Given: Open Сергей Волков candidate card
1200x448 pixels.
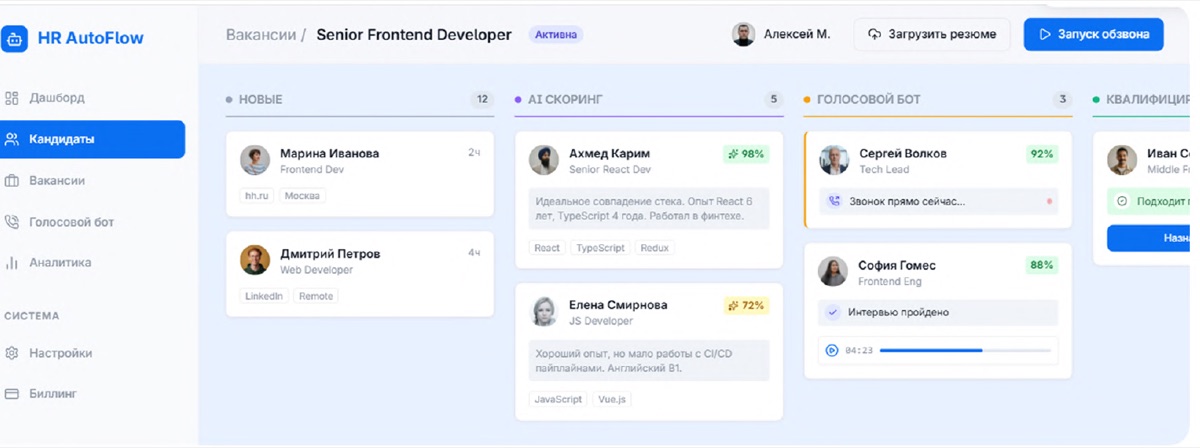Looking at the screenshot, I should [938, 179].
